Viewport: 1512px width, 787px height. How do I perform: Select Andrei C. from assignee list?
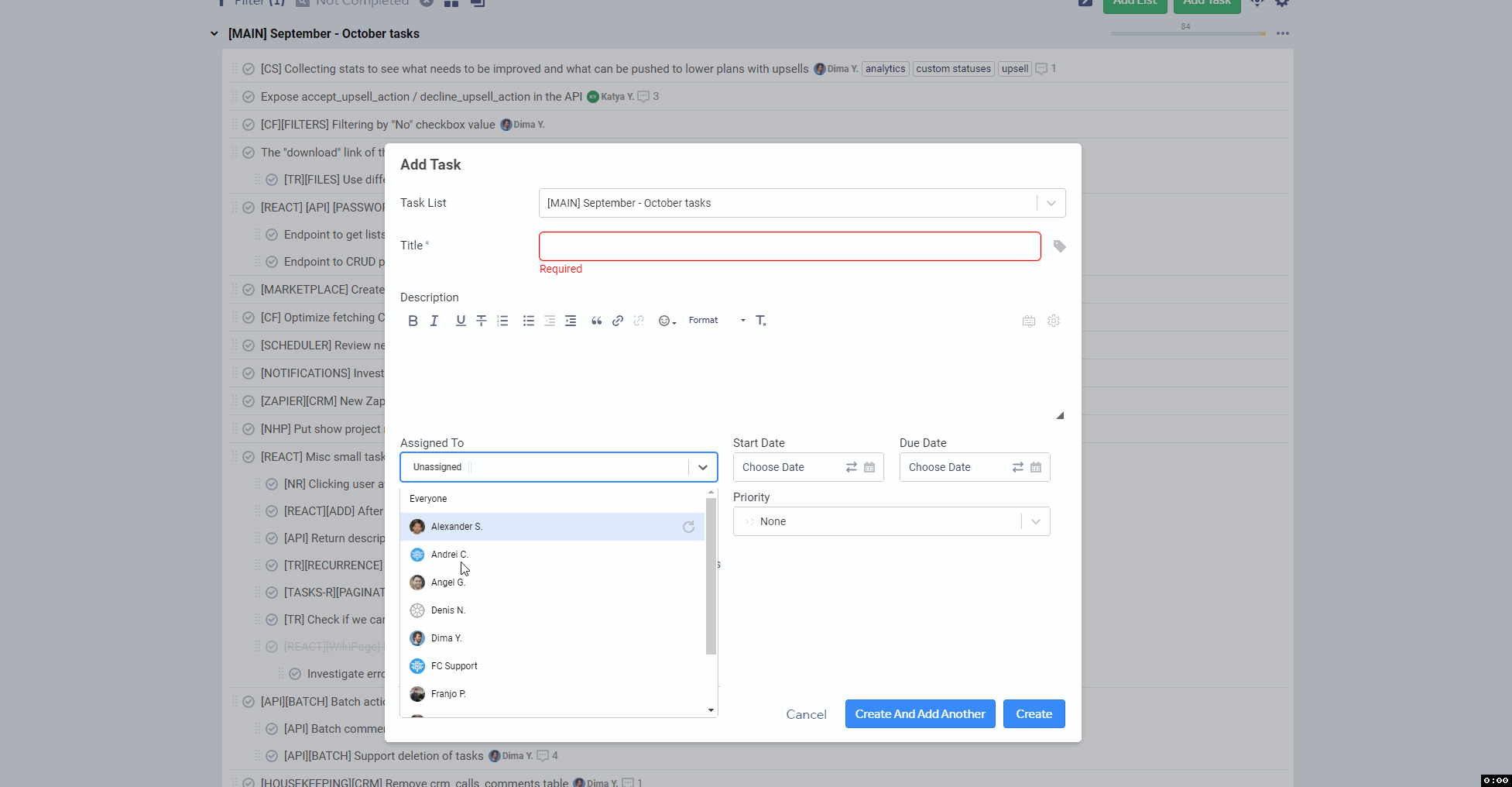(450, 555)
